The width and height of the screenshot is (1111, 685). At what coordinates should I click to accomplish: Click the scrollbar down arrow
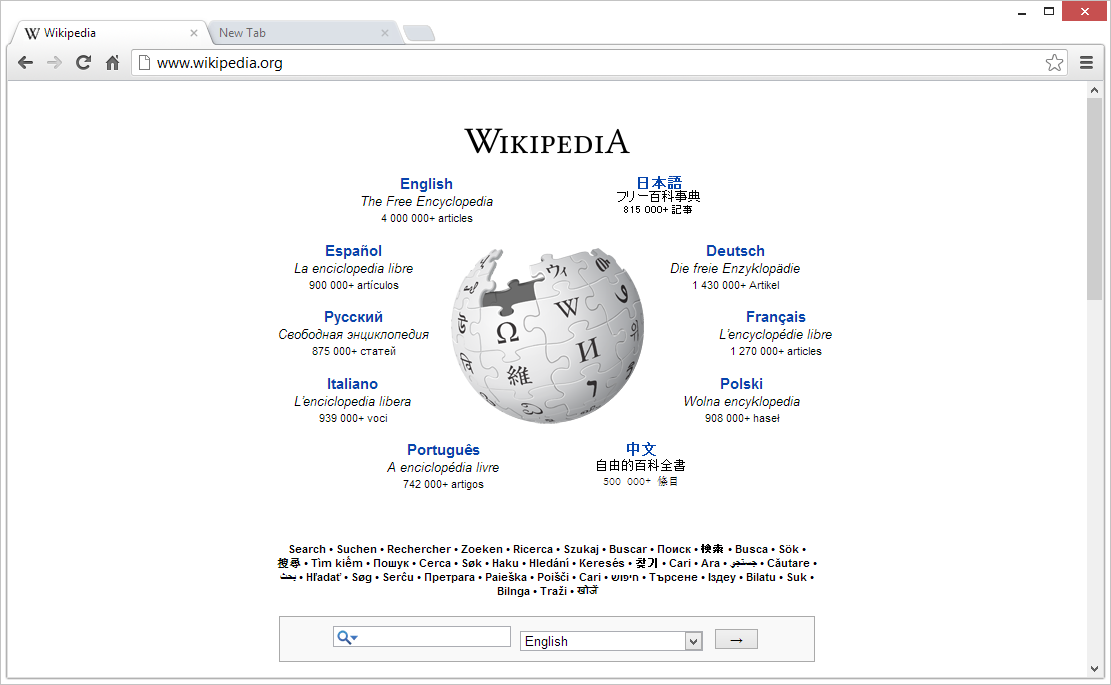pos(1094,669)
